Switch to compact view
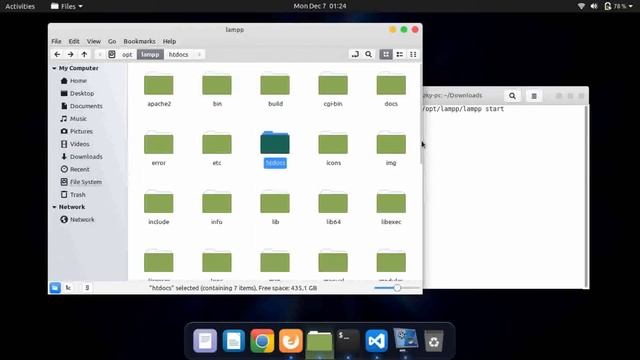 pos(413,54)
